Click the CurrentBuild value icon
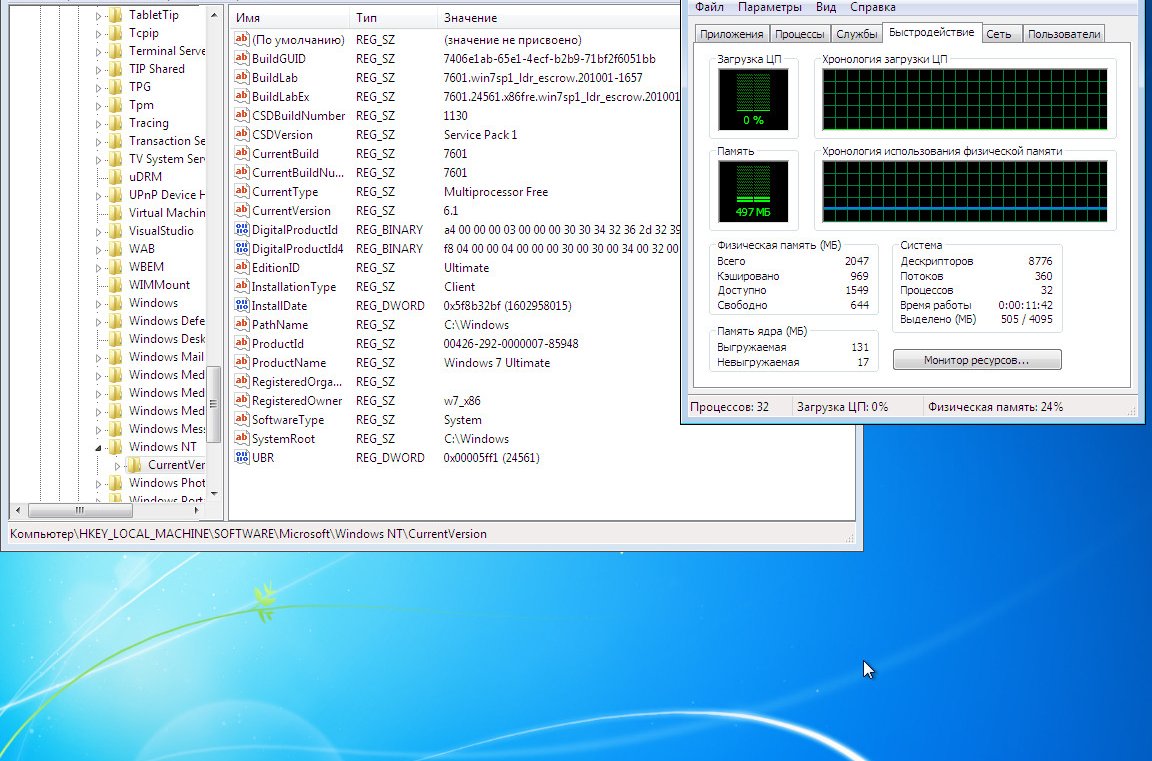Image resolution: width=1152 pixels, height=761 pixels. [x=242, y=154]
